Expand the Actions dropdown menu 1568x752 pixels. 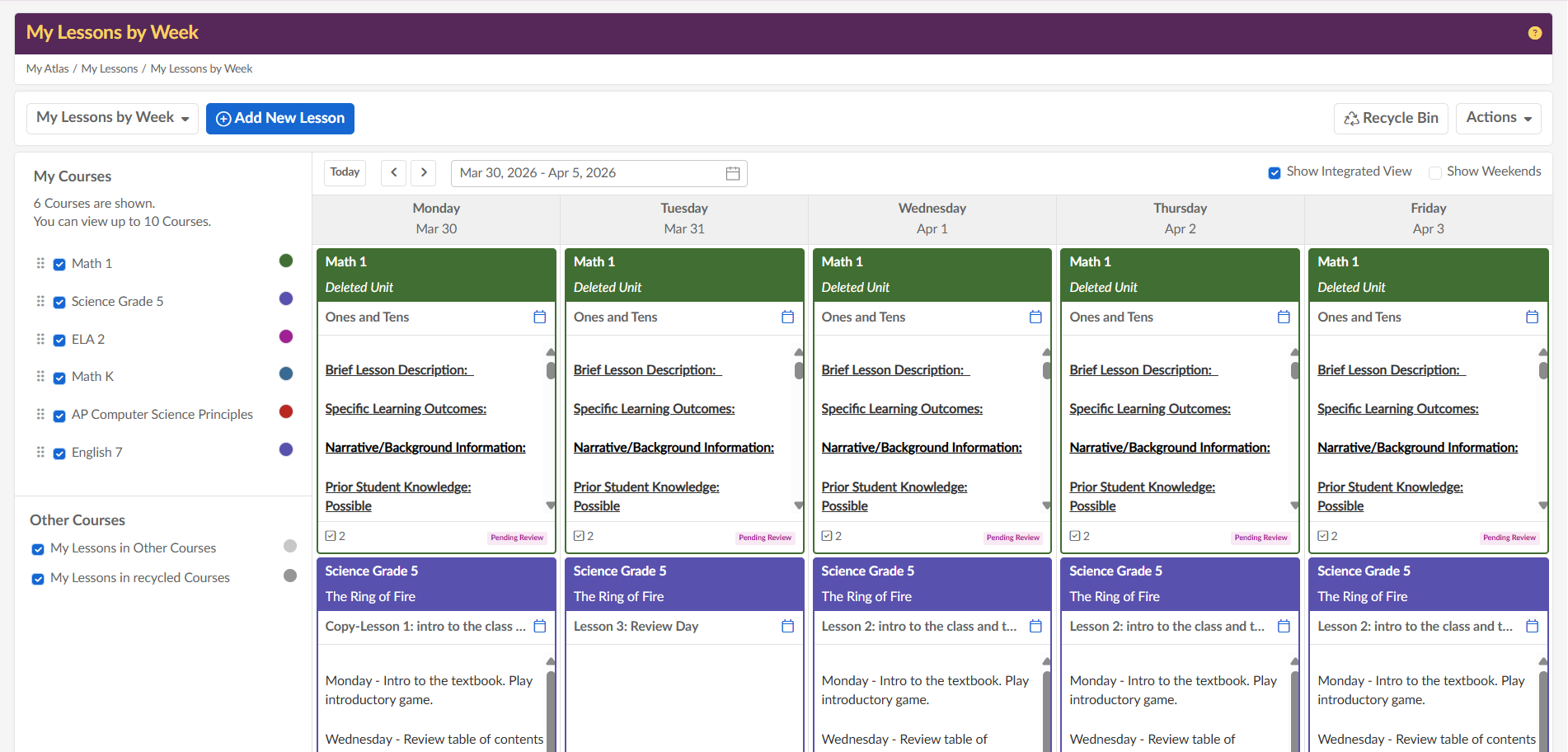(1498, 118)
